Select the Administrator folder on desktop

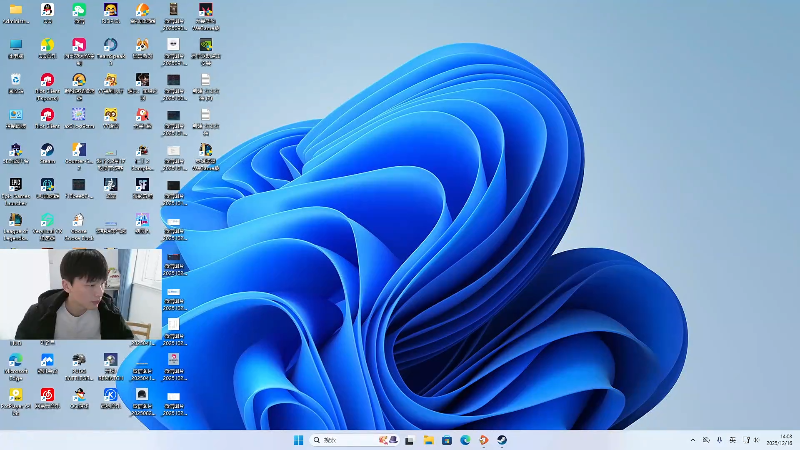(x=15, y=11)
